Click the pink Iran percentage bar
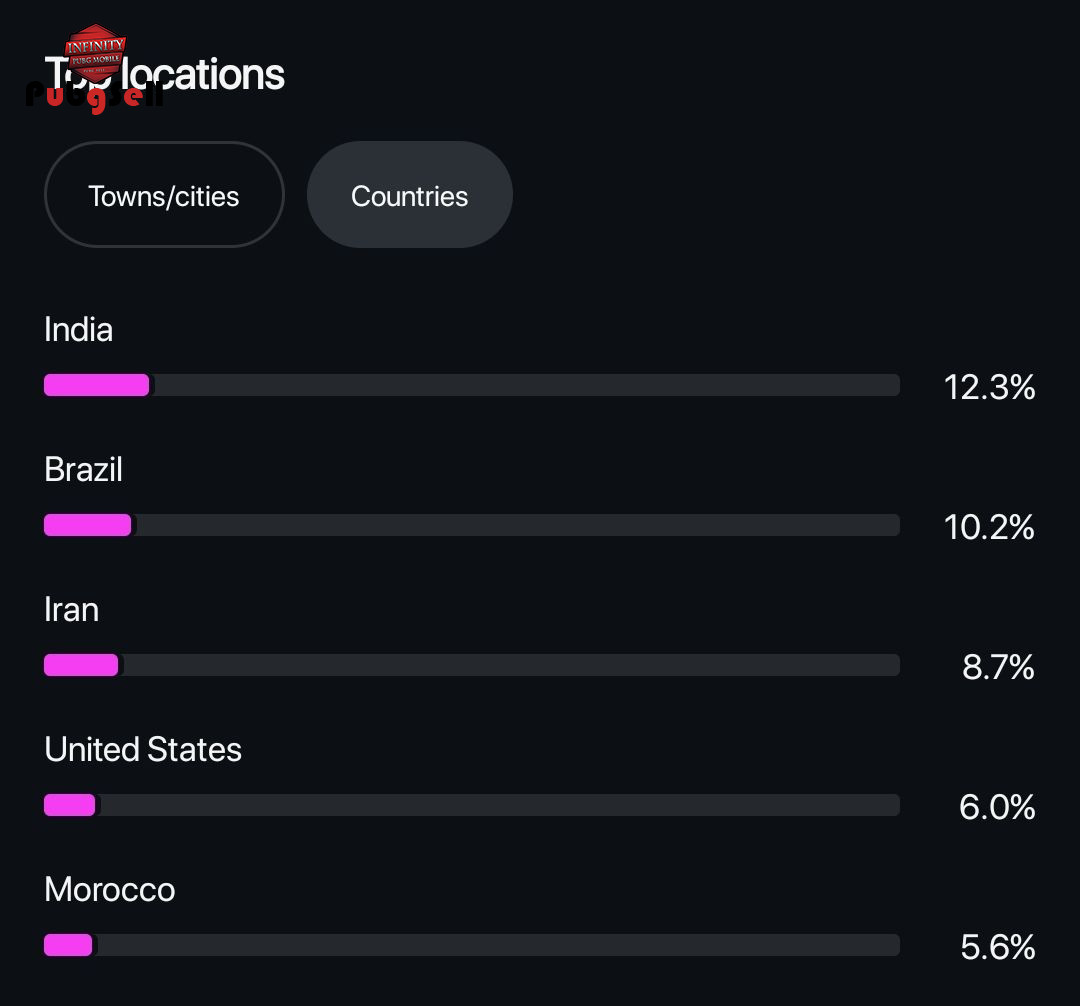The image size is (1080, 1006). [81, 665]
